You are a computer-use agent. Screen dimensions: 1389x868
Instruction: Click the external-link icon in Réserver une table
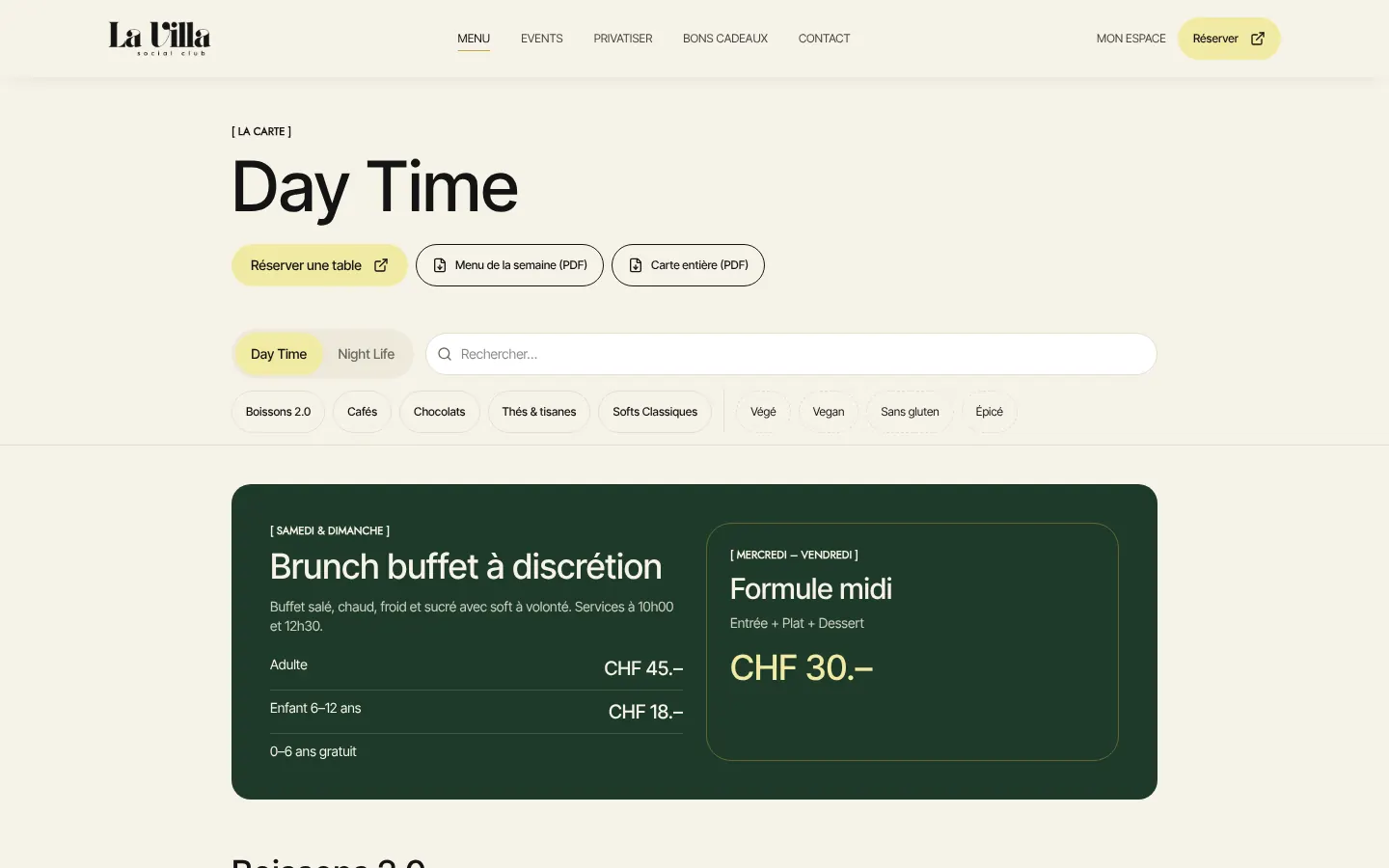[381, 265]
